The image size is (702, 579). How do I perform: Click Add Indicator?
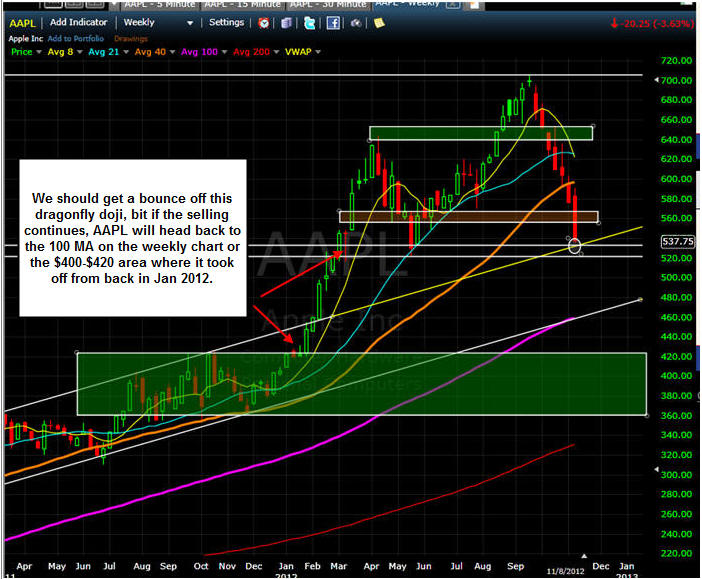coord(78,22)
